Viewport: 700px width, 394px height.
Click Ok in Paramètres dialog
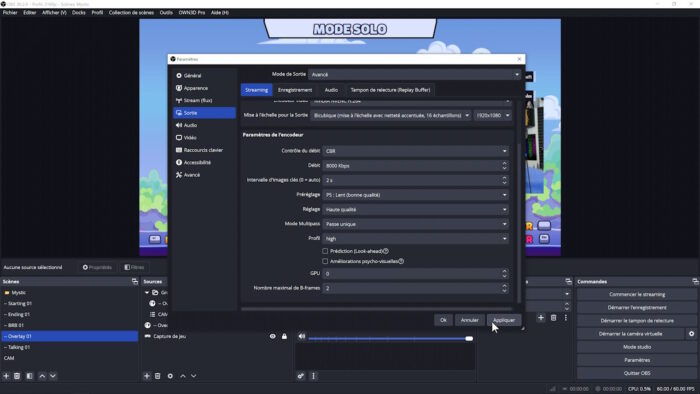[443, 320]
